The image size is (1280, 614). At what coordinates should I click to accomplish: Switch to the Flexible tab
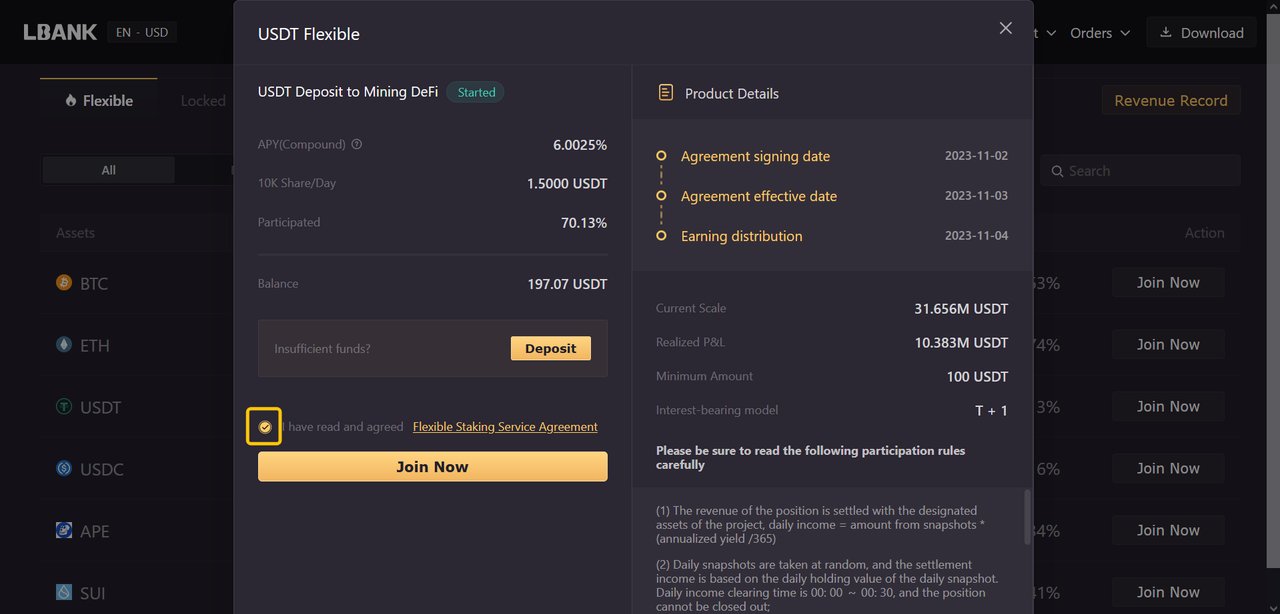coord(99,101)
